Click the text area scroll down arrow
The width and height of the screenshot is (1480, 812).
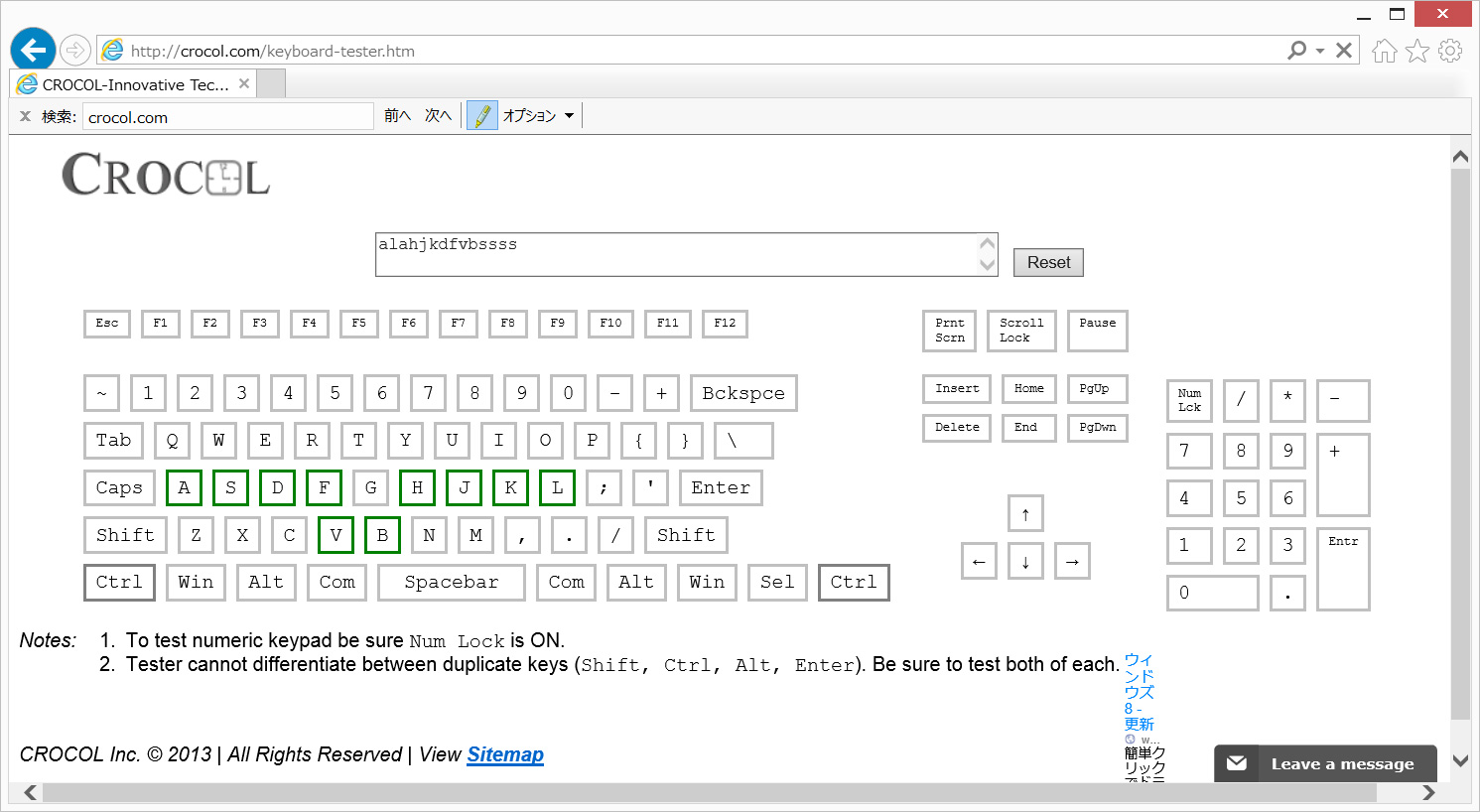pyautogui.click(x=987, y=264)
